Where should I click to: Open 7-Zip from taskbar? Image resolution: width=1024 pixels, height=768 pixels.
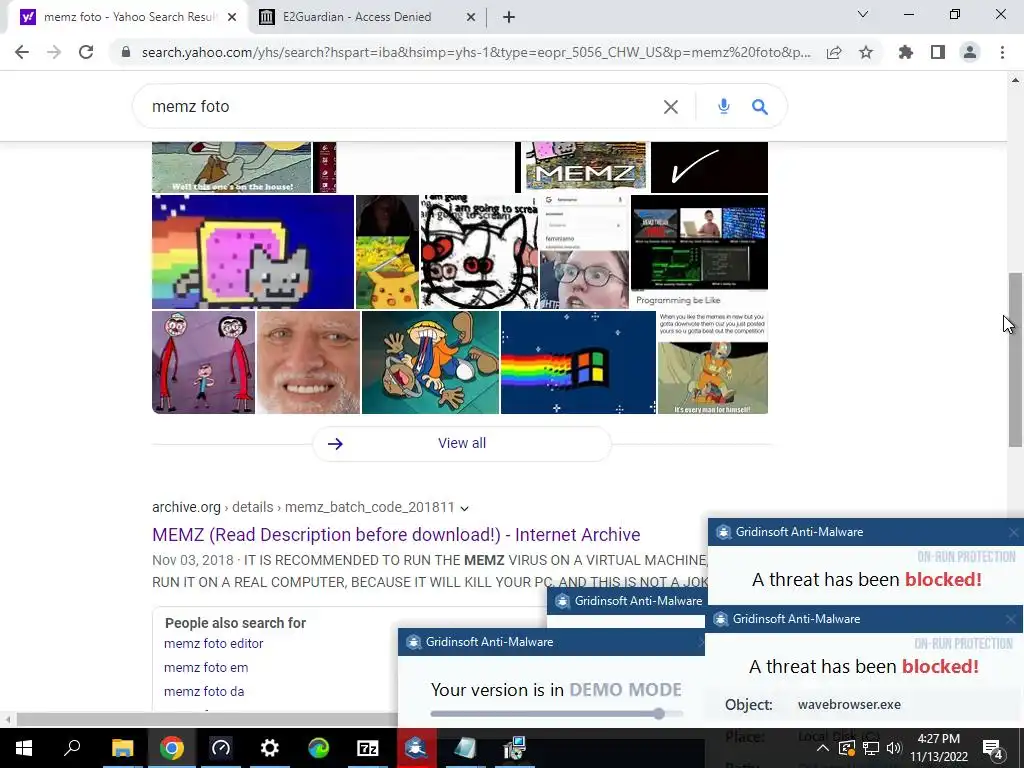click(x=368, y=748)
